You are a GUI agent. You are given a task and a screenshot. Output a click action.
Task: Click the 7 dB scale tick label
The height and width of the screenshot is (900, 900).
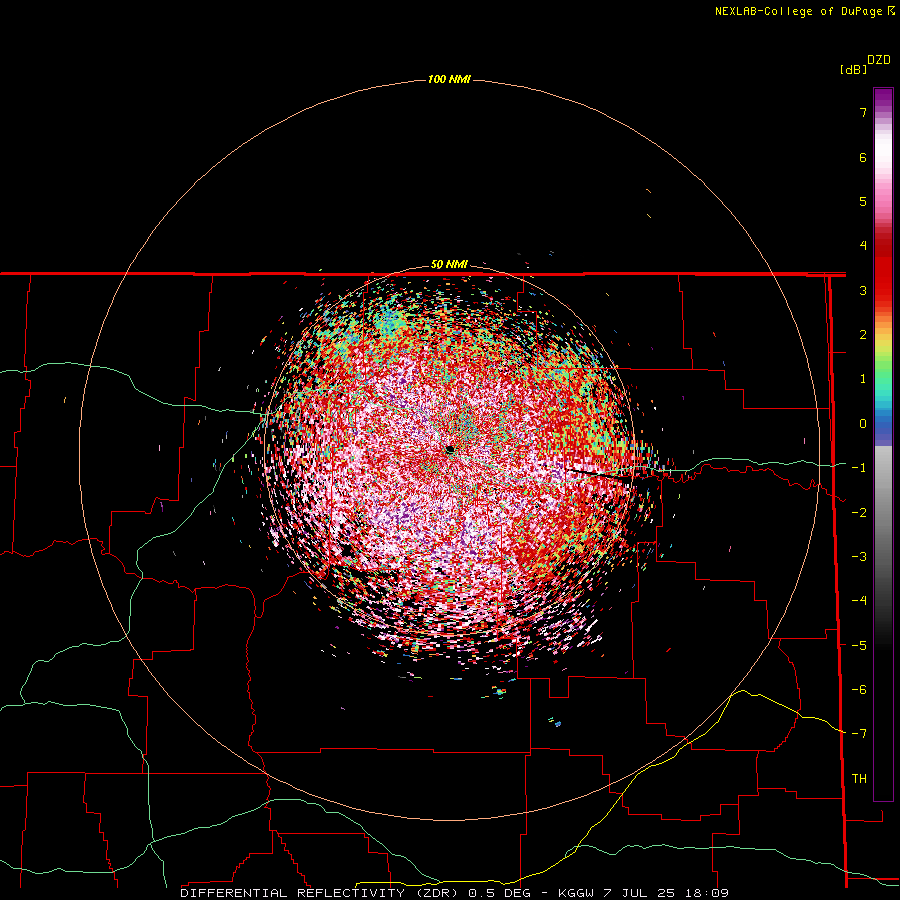[863, 112]
